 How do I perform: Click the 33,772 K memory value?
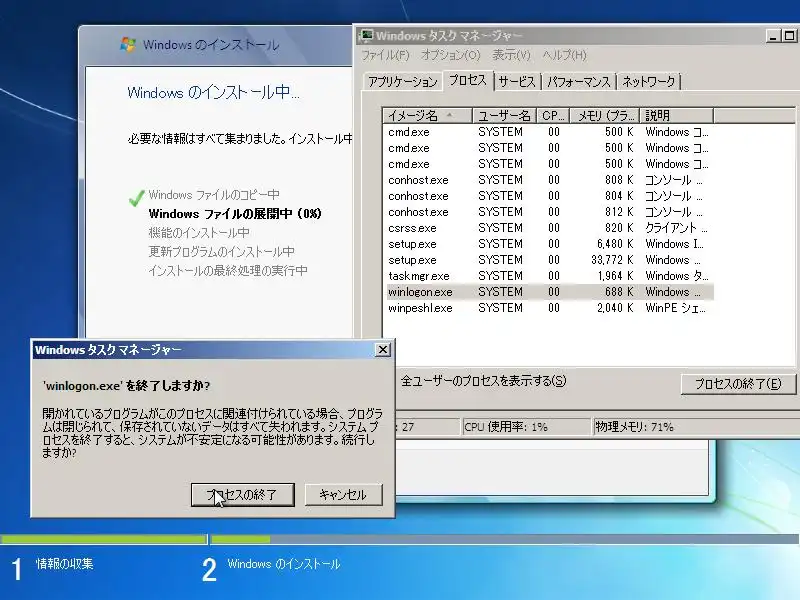pyautogui.click(x=612, y=260)
